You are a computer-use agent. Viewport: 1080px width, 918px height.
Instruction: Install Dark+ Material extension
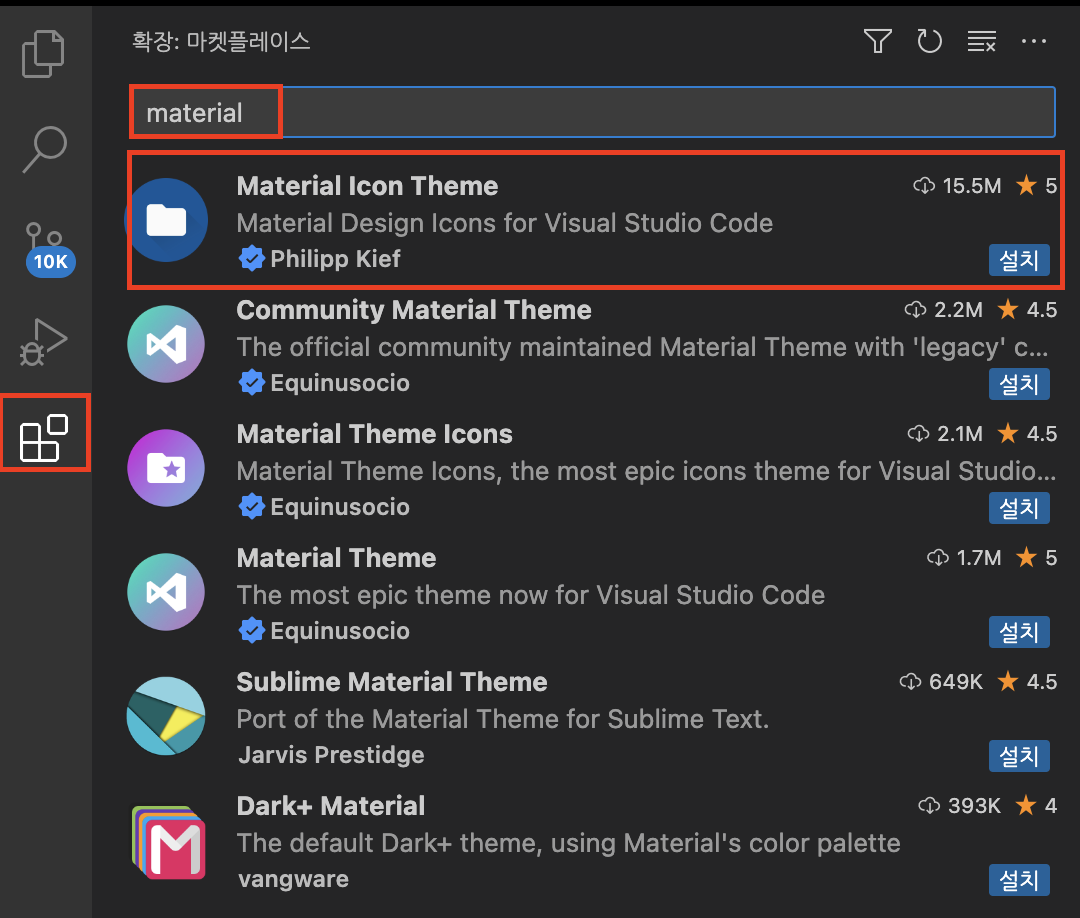coord(1019,880)
